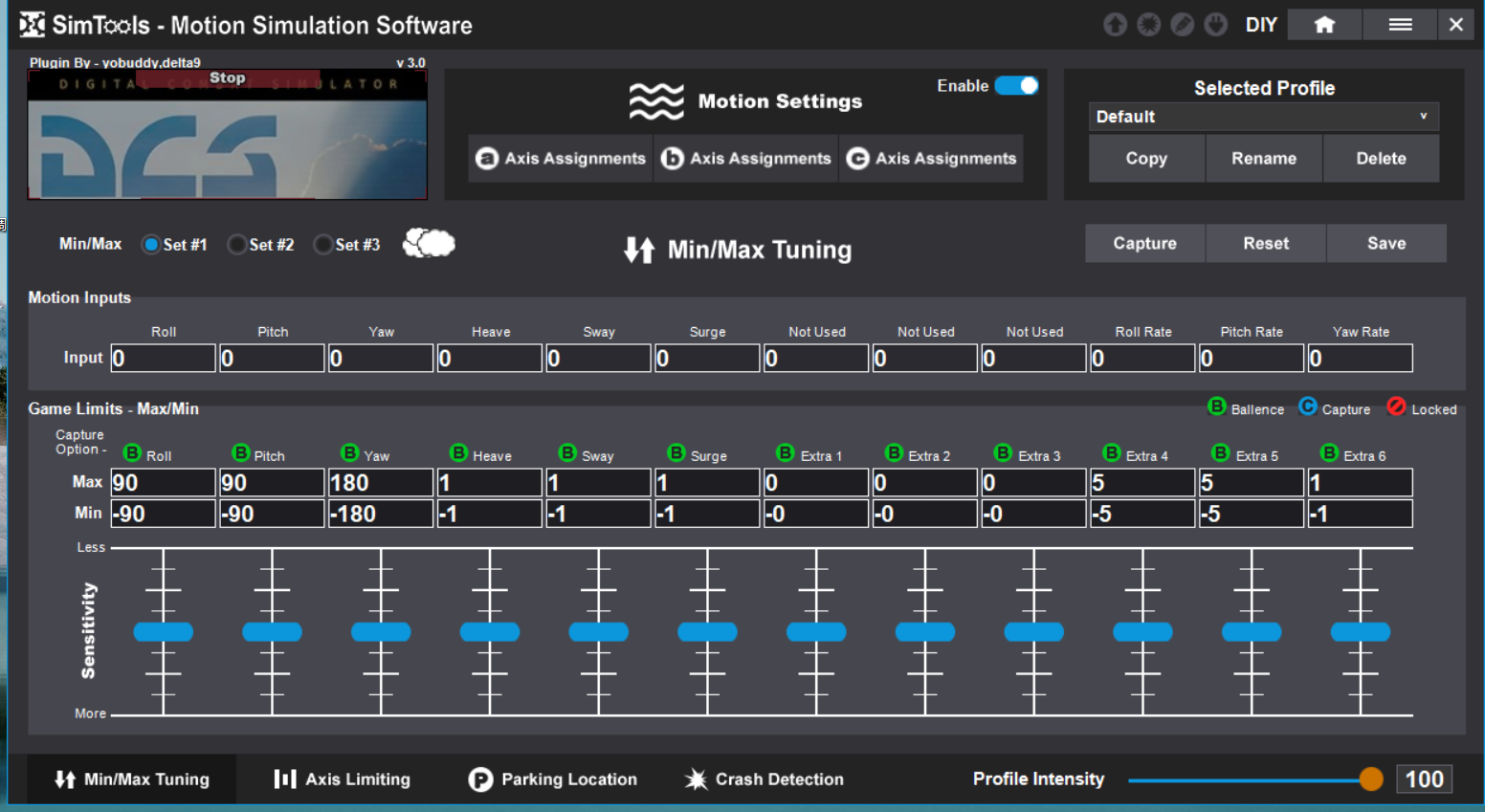Switch to Min/Max Tuning bottom tab
Screen dimensions: 1485x812
[132, 779]
